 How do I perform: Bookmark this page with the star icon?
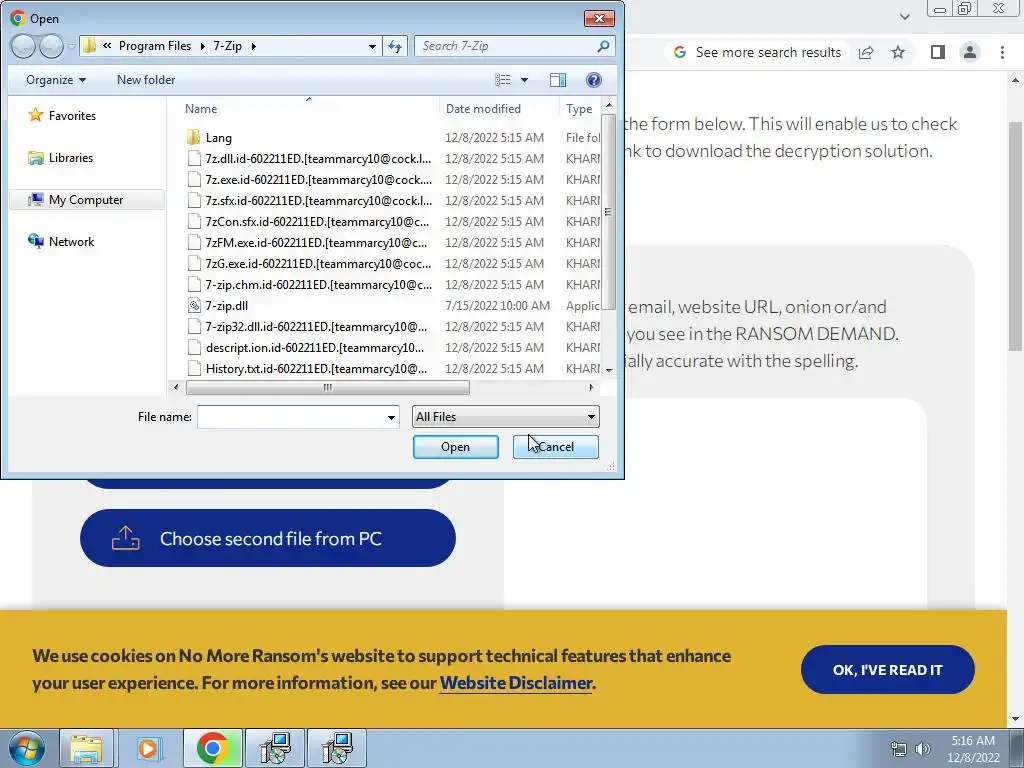(898, 52)
